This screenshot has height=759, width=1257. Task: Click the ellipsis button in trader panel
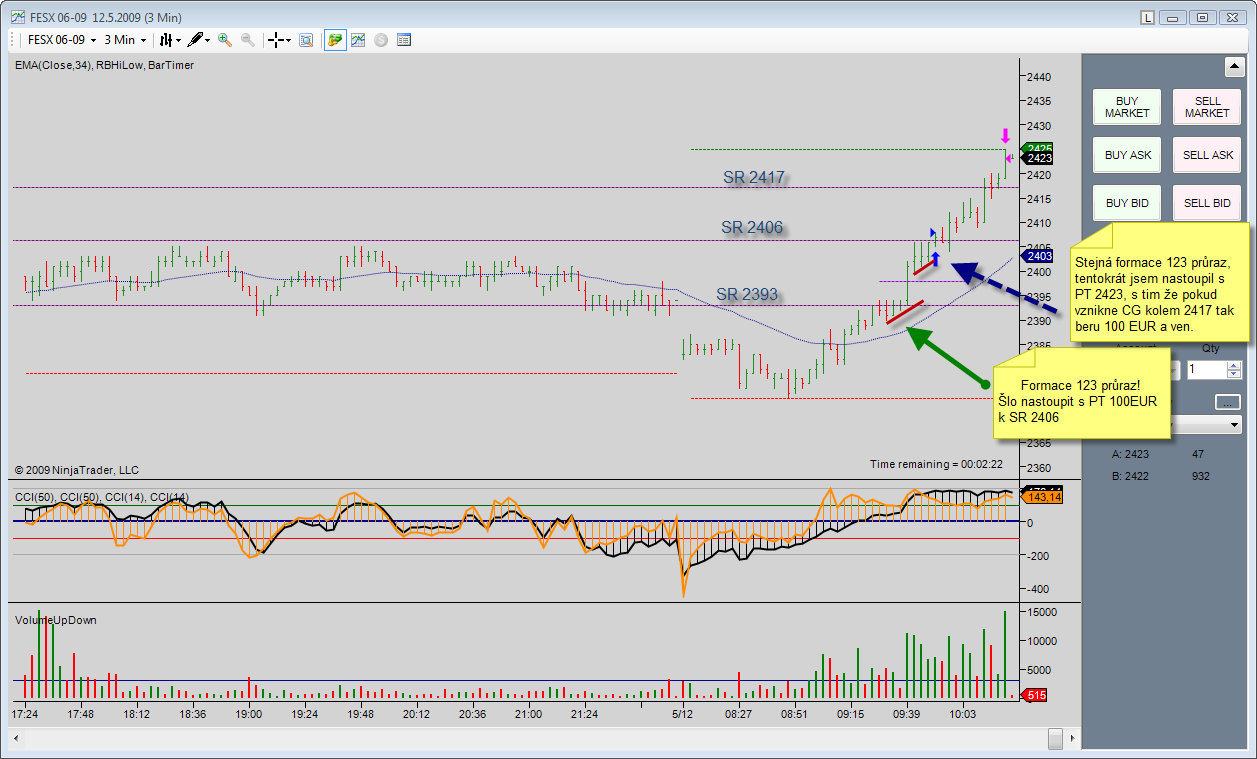[1228, 402]
